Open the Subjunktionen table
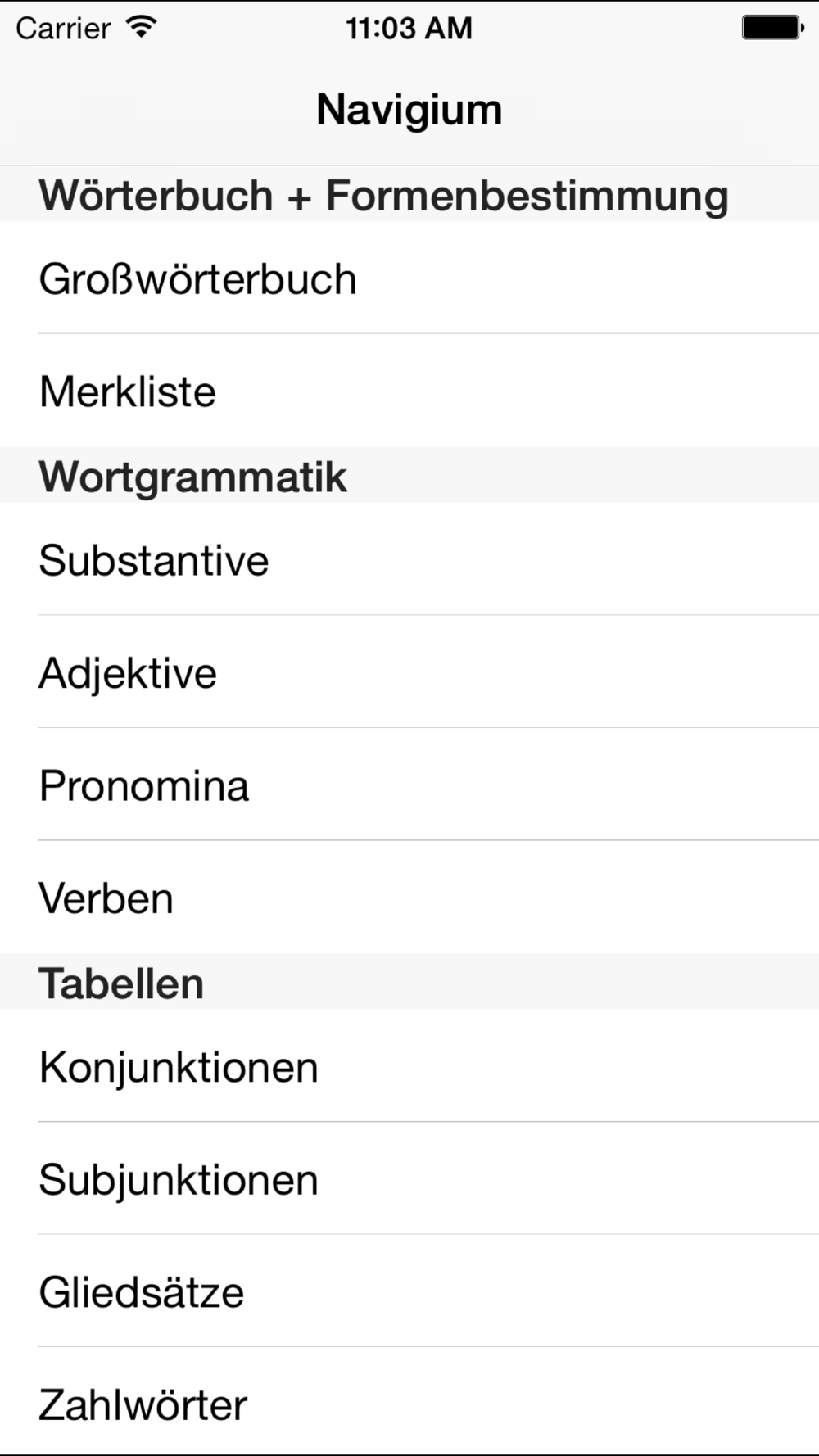 click(x=409, y=1179)
